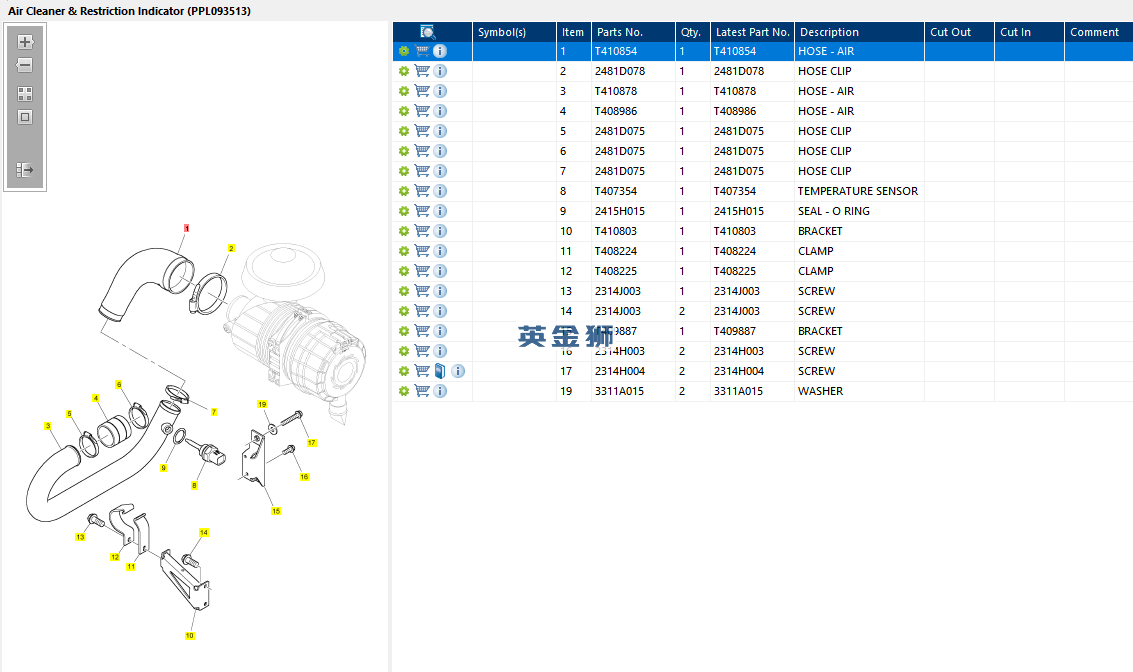Click the green gear icon for T410854 row
This screenshot has height=672, width=1133.
coord(404,51)
